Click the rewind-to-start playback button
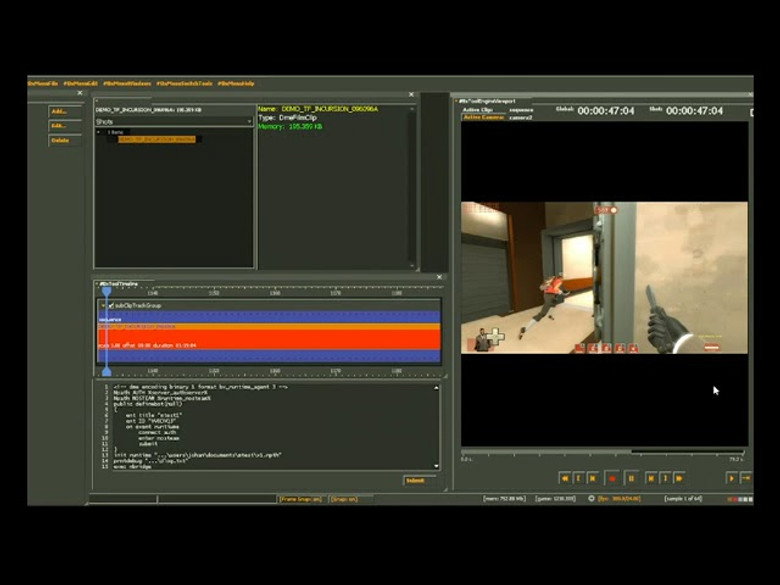 pos(565,478)
